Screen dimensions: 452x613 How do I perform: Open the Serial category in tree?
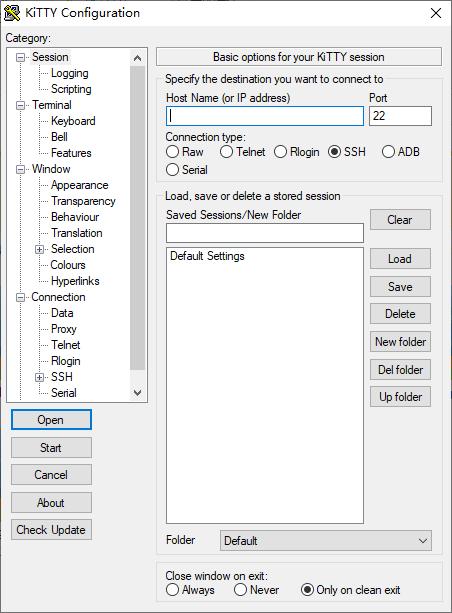tap(64, 393)
